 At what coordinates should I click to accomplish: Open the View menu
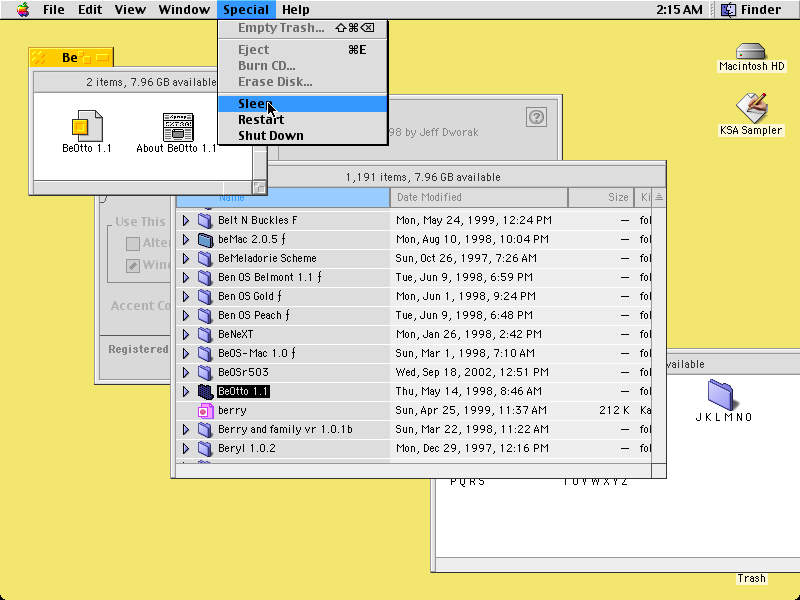pyautogui.click(x=130, y=10)
